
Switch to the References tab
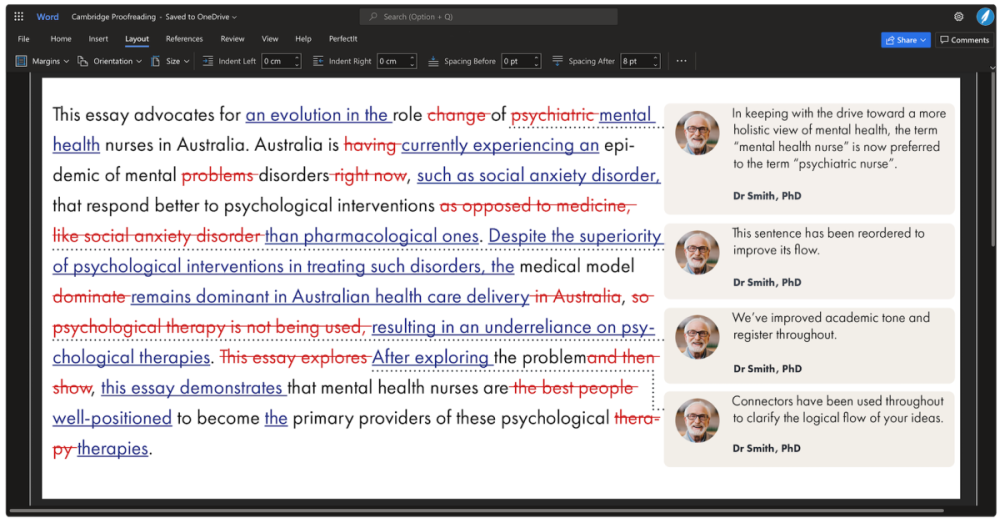(x=184, y=39)
